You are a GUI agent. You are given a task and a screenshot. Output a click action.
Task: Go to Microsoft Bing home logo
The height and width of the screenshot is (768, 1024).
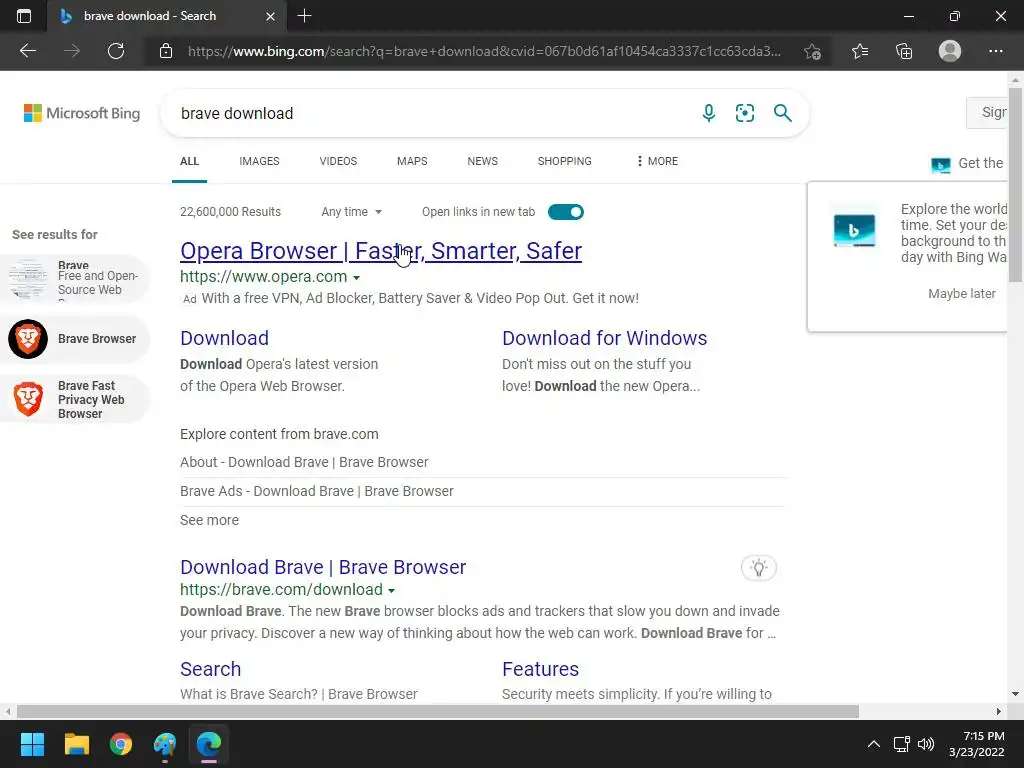point(82,113)
